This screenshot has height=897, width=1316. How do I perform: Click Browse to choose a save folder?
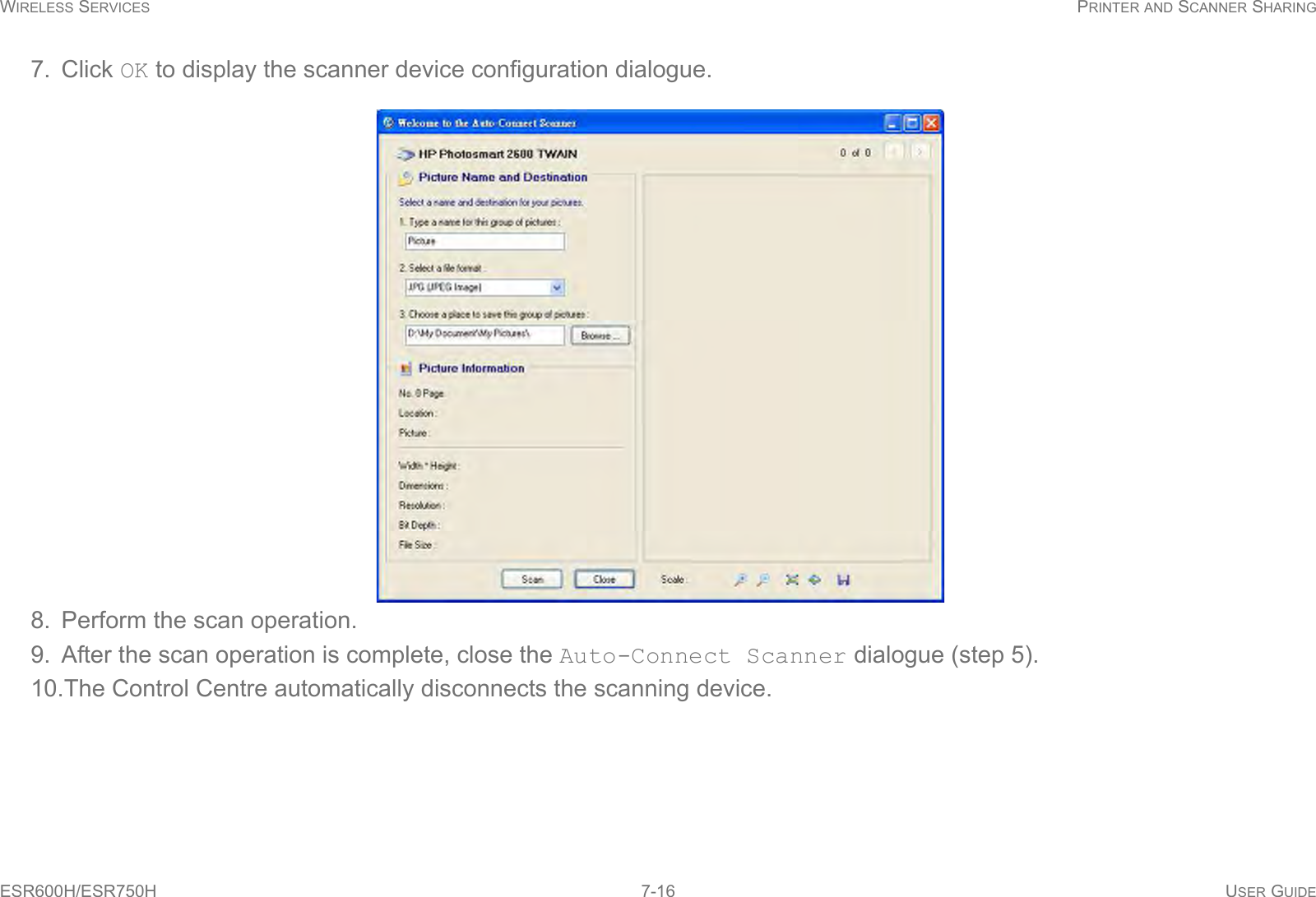coord(600,335)
